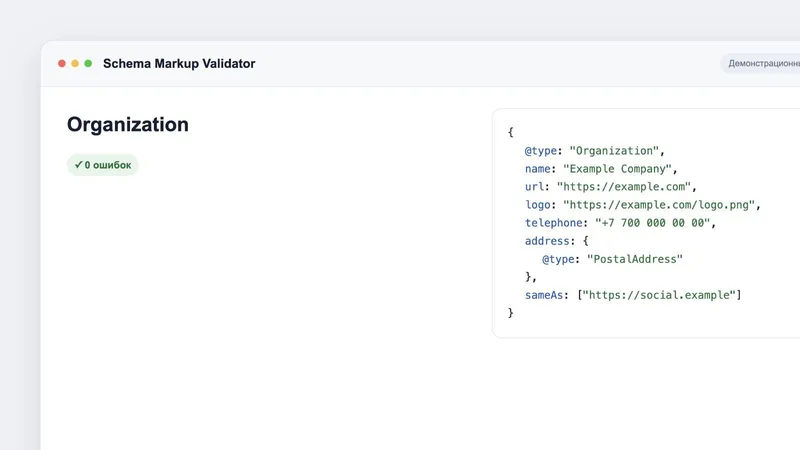This screenshot has height=450, width=800.
Task: Click the sameAs "https://social.example" line
Action: [x=633, y=295]
